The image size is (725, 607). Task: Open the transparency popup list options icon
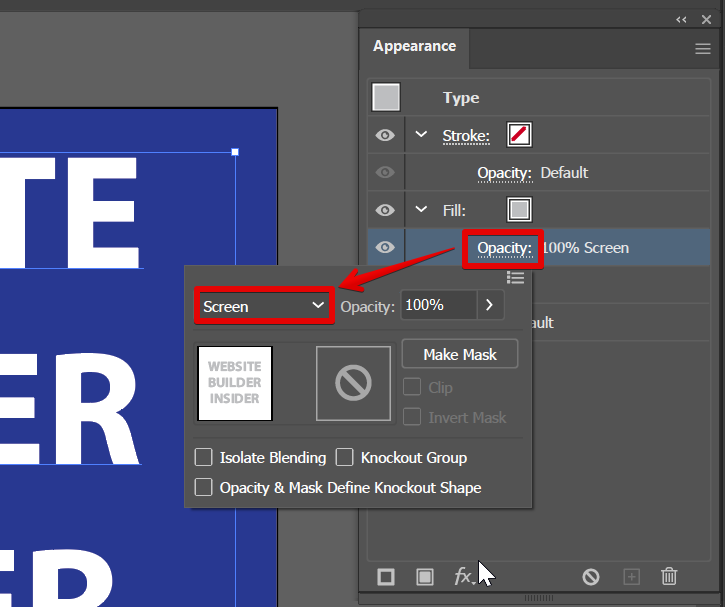515,277
